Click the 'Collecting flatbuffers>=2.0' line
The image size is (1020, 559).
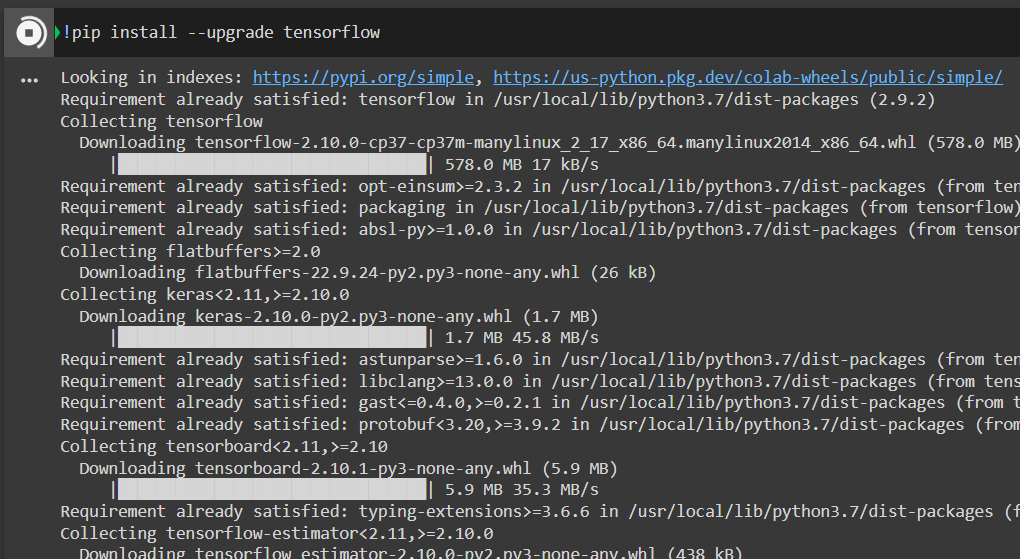click(x=190, y=251)
